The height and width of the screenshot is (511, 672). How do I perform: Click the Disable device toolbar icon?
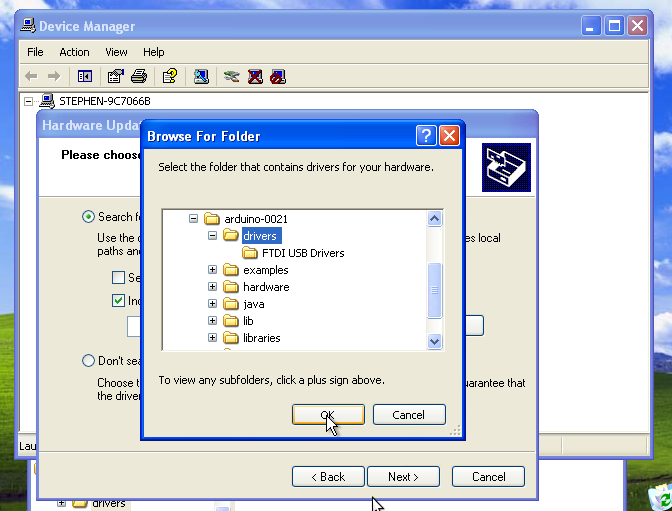pos(278,76)
